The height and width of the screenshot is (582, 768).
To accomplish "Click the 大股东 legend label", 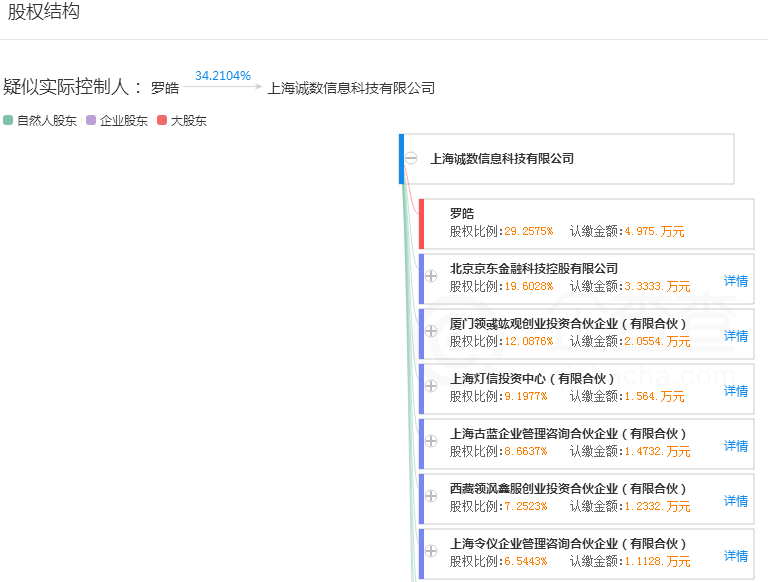I will 189,121.
